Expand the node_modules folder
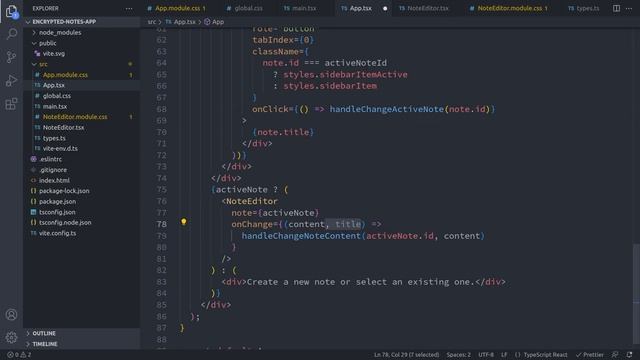640x360 pixels. click(x=82, y=32)
